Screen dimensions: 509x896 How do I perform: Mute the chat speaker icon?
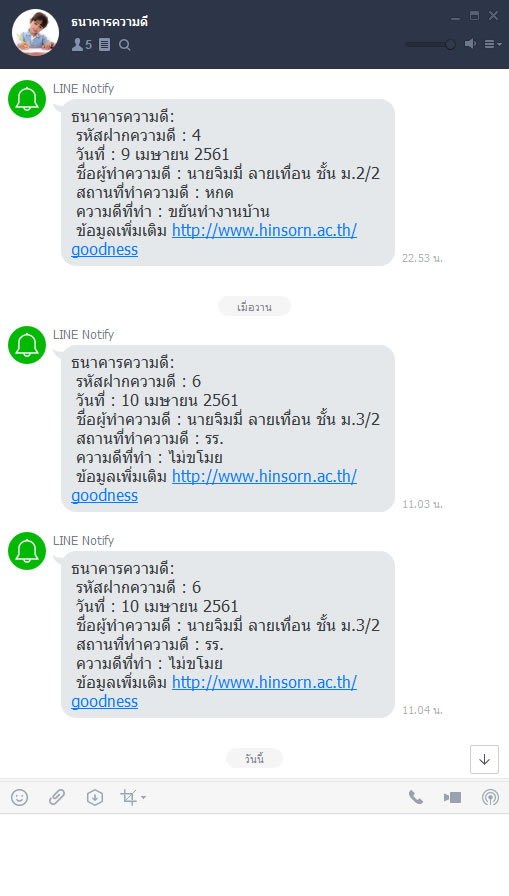(470, 43)
